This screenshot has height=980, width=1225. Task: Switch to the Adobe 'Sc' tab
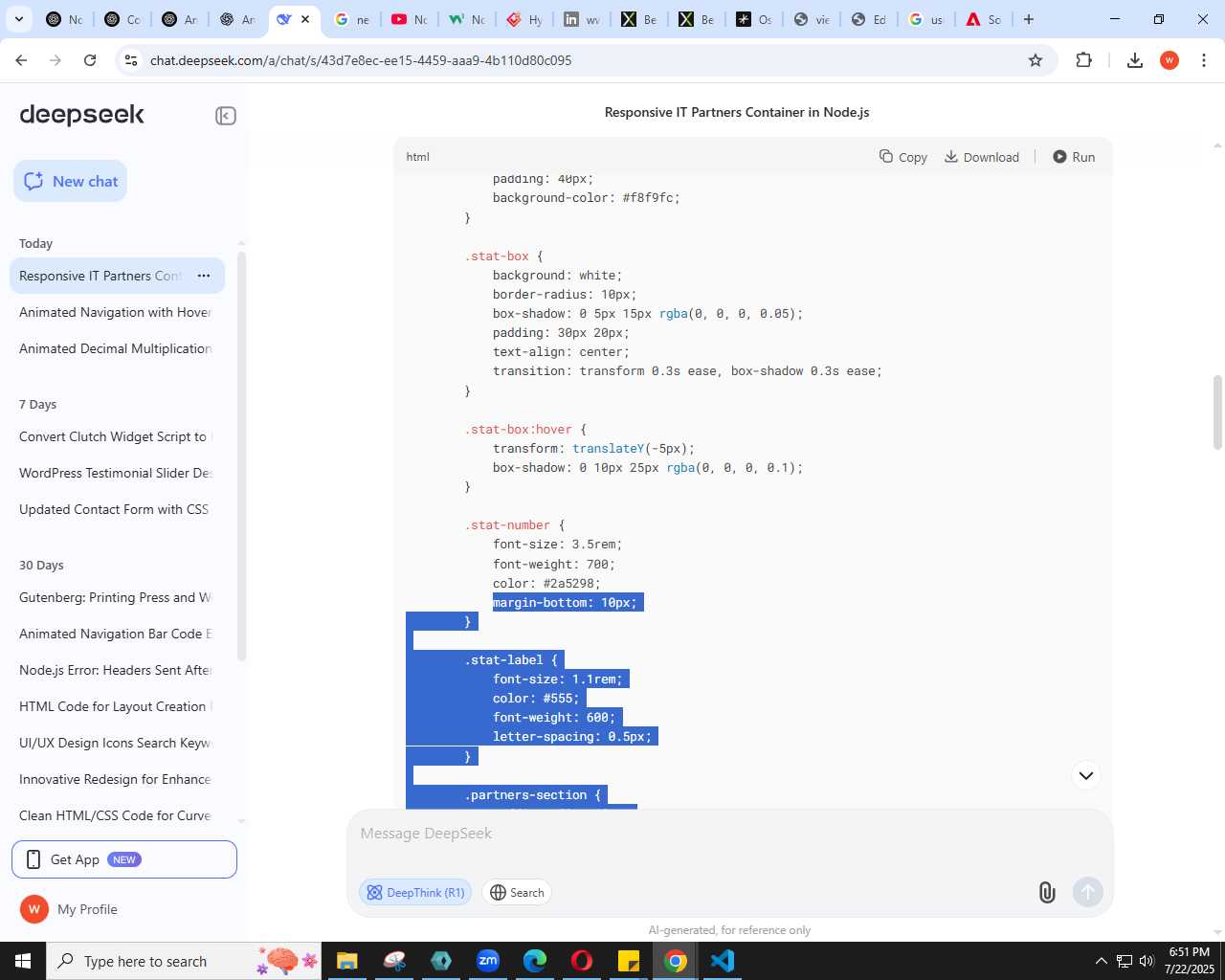click(x=983, y=19)
